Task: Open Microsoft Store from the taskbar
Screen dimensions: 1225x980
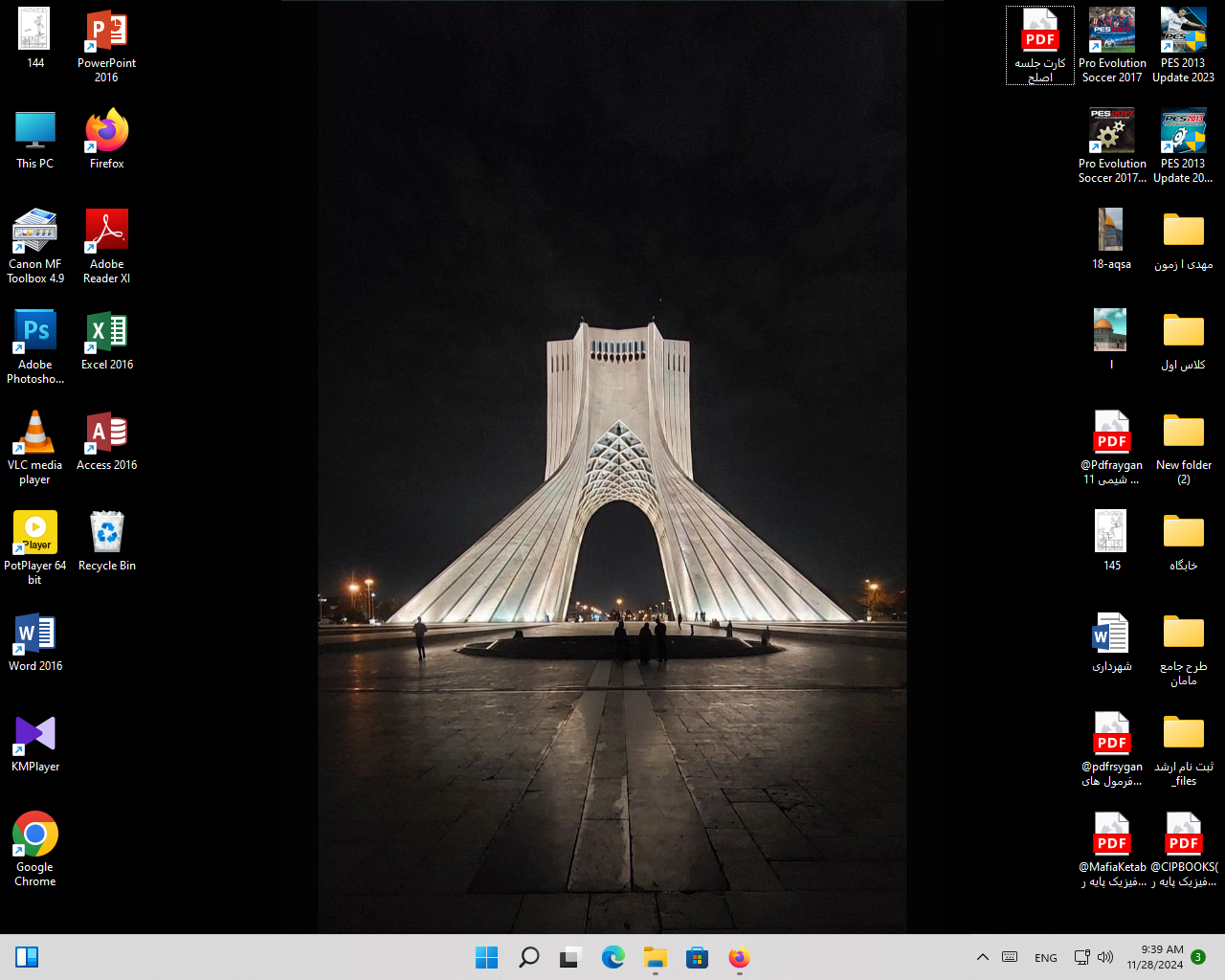Action: (697, 957)
